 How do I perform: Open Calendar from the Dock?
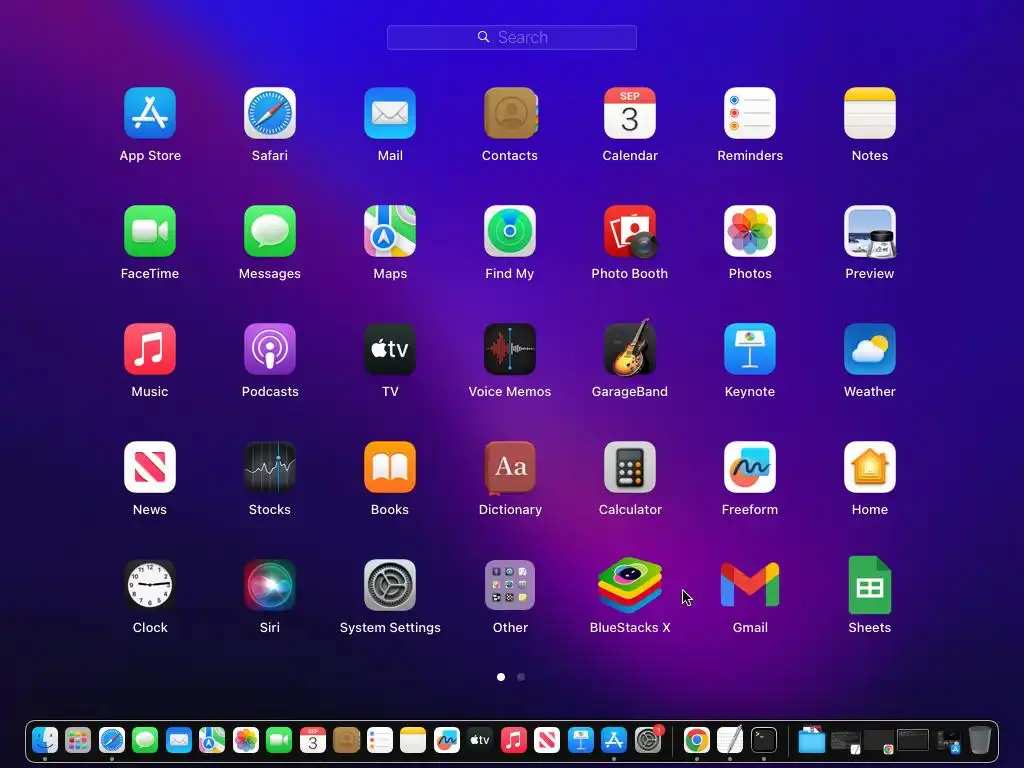click(313, 741)
